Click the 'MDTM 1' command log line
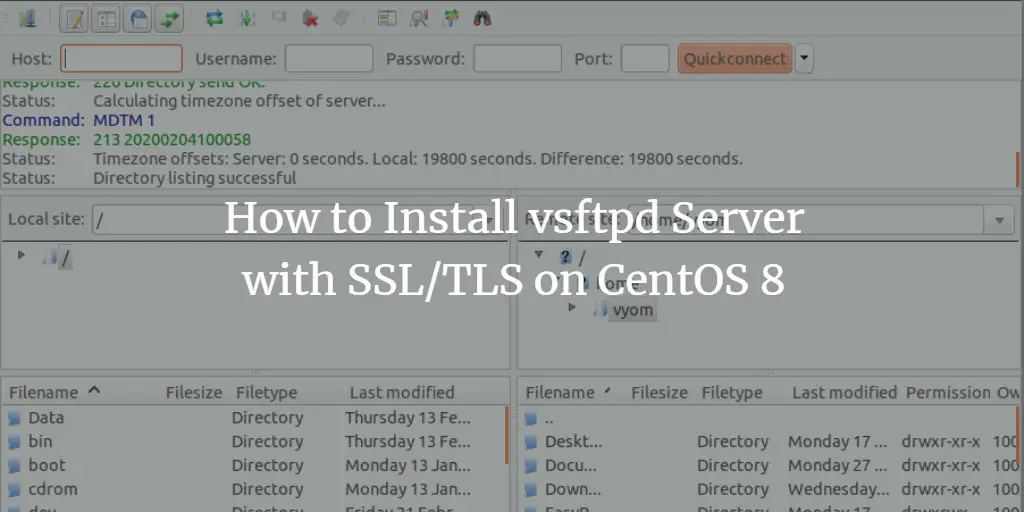The width and height of the screenshot is (1024, 512). click(x=123, y=120)
